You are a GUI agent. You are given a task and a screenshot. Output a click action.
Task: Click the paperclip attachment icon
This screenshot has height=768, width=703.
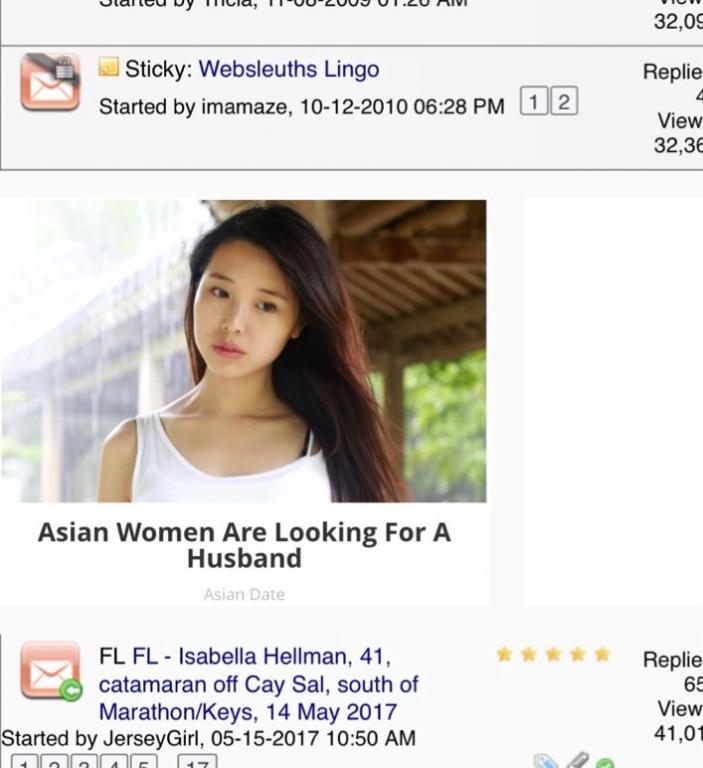578,761
